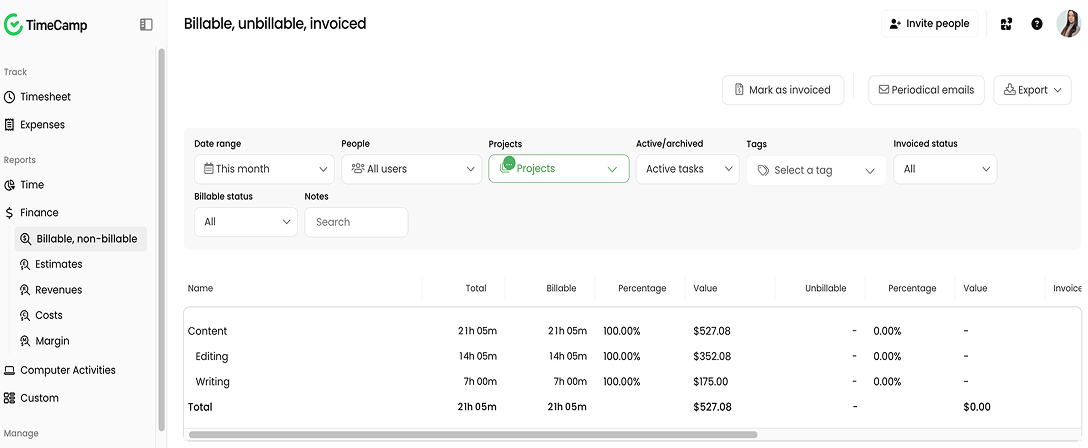Click the Unbillable column header

pos(826,288)
